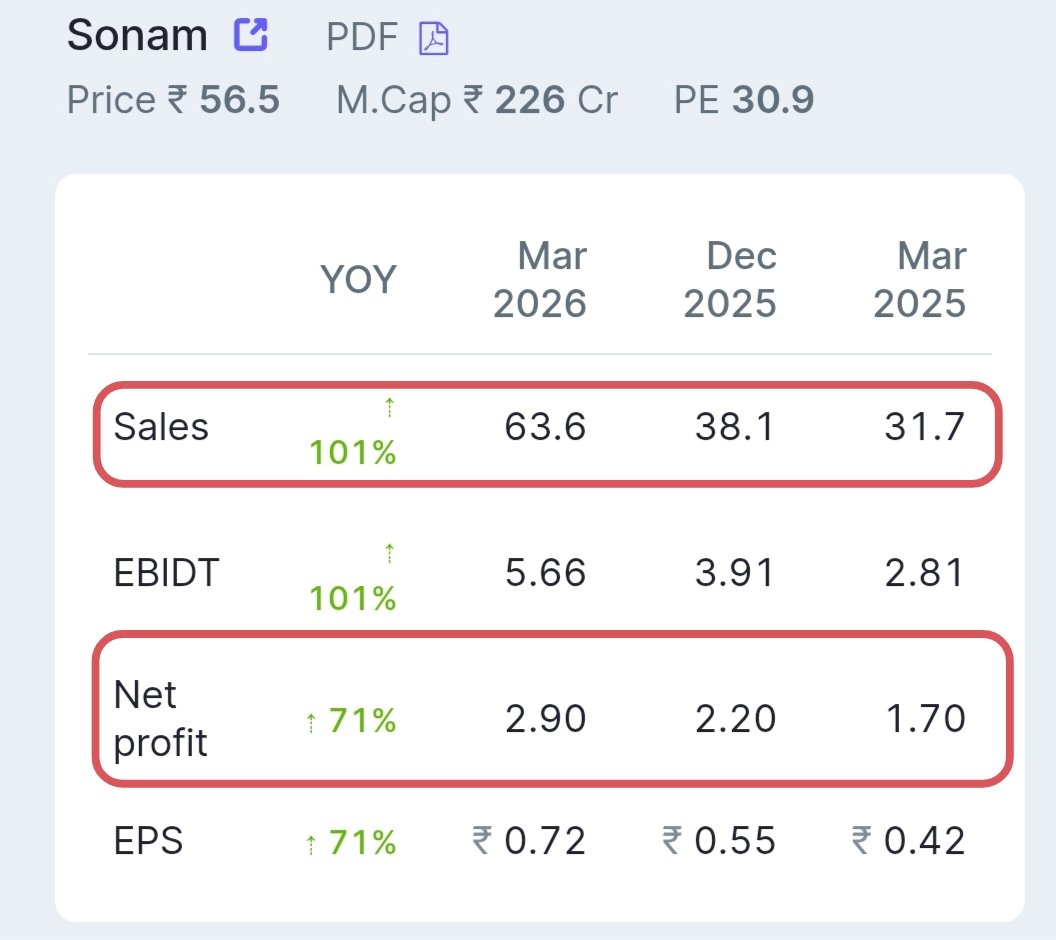Screen dimensions: 1056x940
Task: Click the EBIDT row label
Action: click(166, 573)
